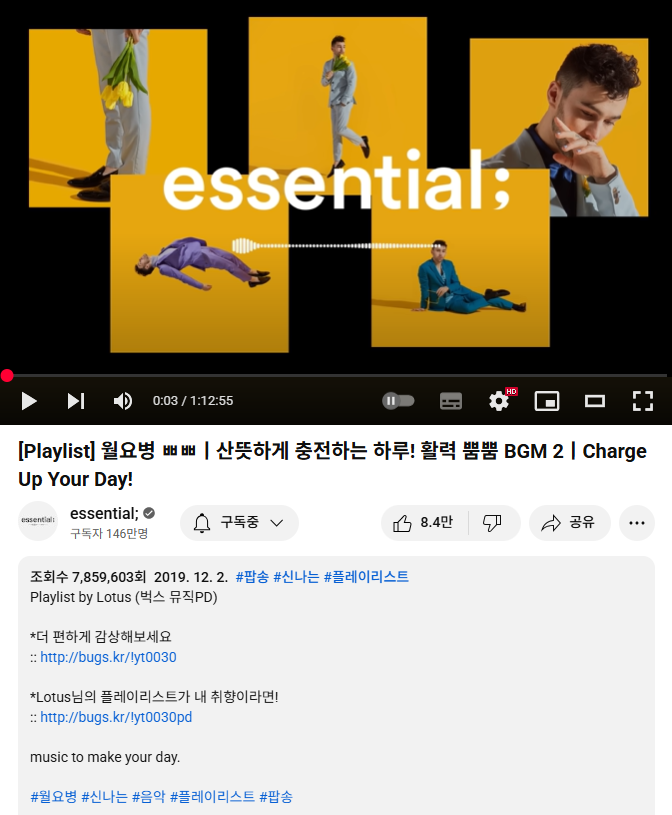Open the more actions menu

(637, 523)
